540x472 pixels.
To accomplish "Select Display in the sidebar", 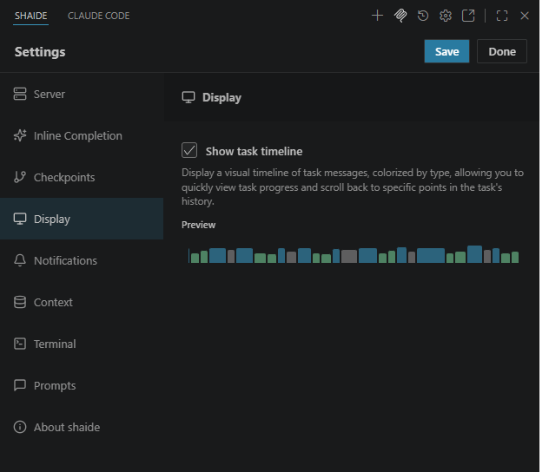I will [x=82, y=219].
